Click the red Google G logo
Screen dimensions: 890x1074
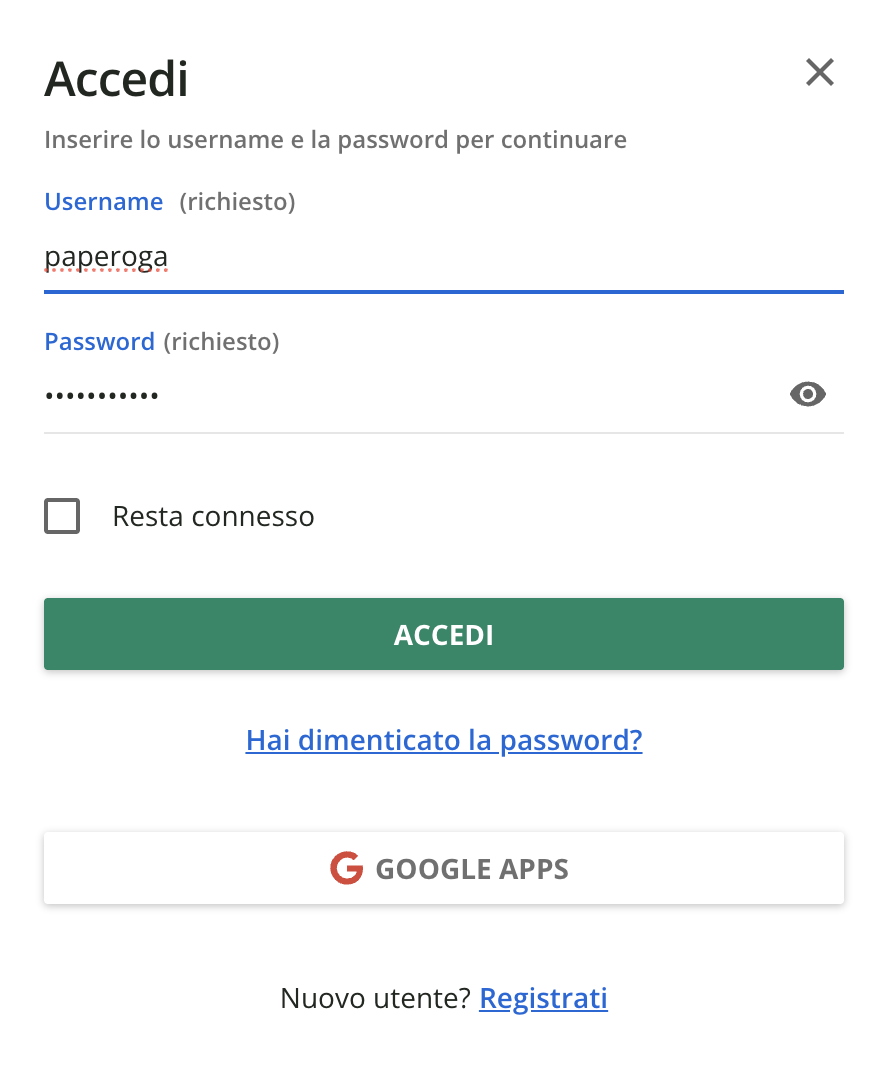pyautogui.click(x=346, y=868)
